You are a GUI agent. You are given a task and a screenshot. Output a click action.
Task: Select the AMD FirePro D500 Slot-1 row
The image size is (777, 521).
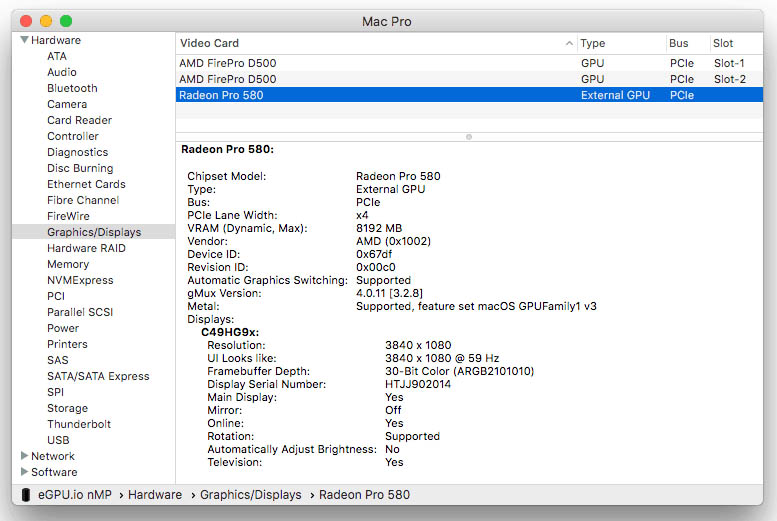point(469,63)
